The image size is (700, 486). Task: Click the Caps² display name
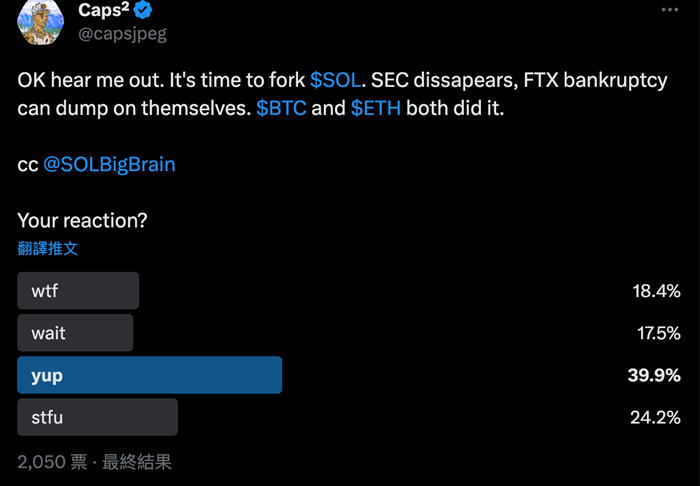pyautogui.click(x=103, y=11)
